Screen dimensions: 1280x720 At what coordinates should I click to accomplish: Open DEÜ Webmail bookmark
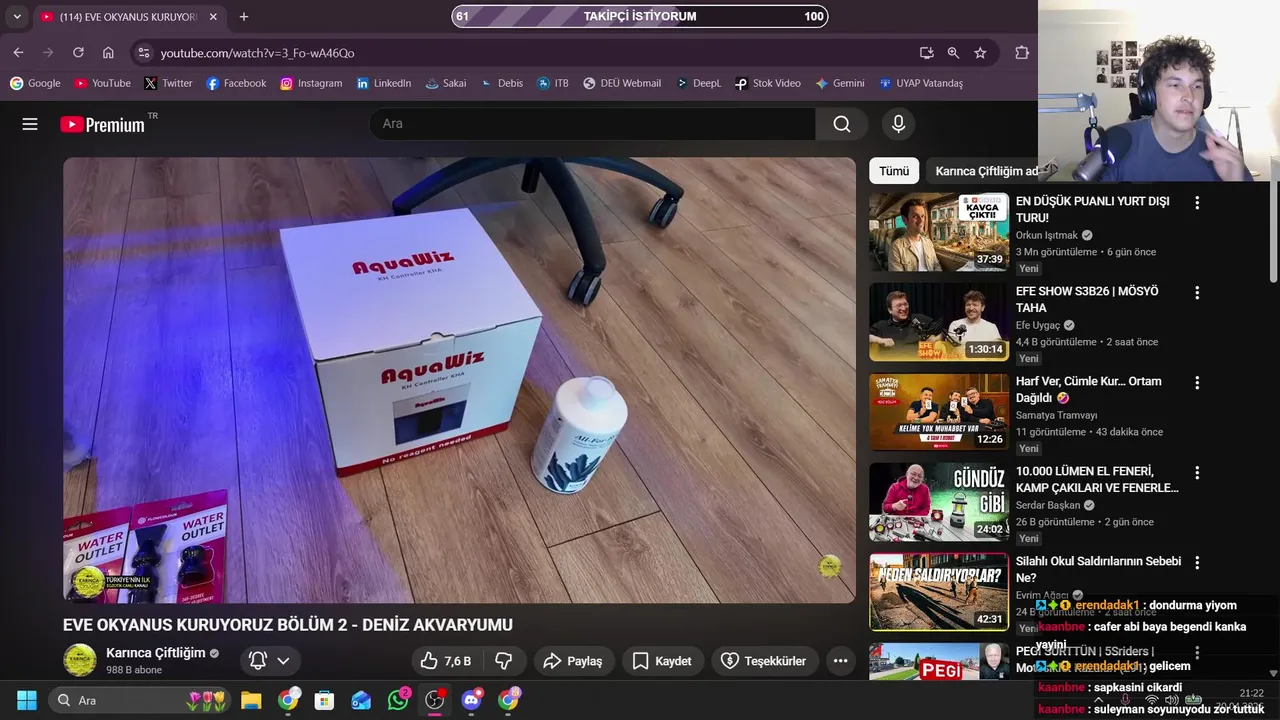tap(622, 83)
